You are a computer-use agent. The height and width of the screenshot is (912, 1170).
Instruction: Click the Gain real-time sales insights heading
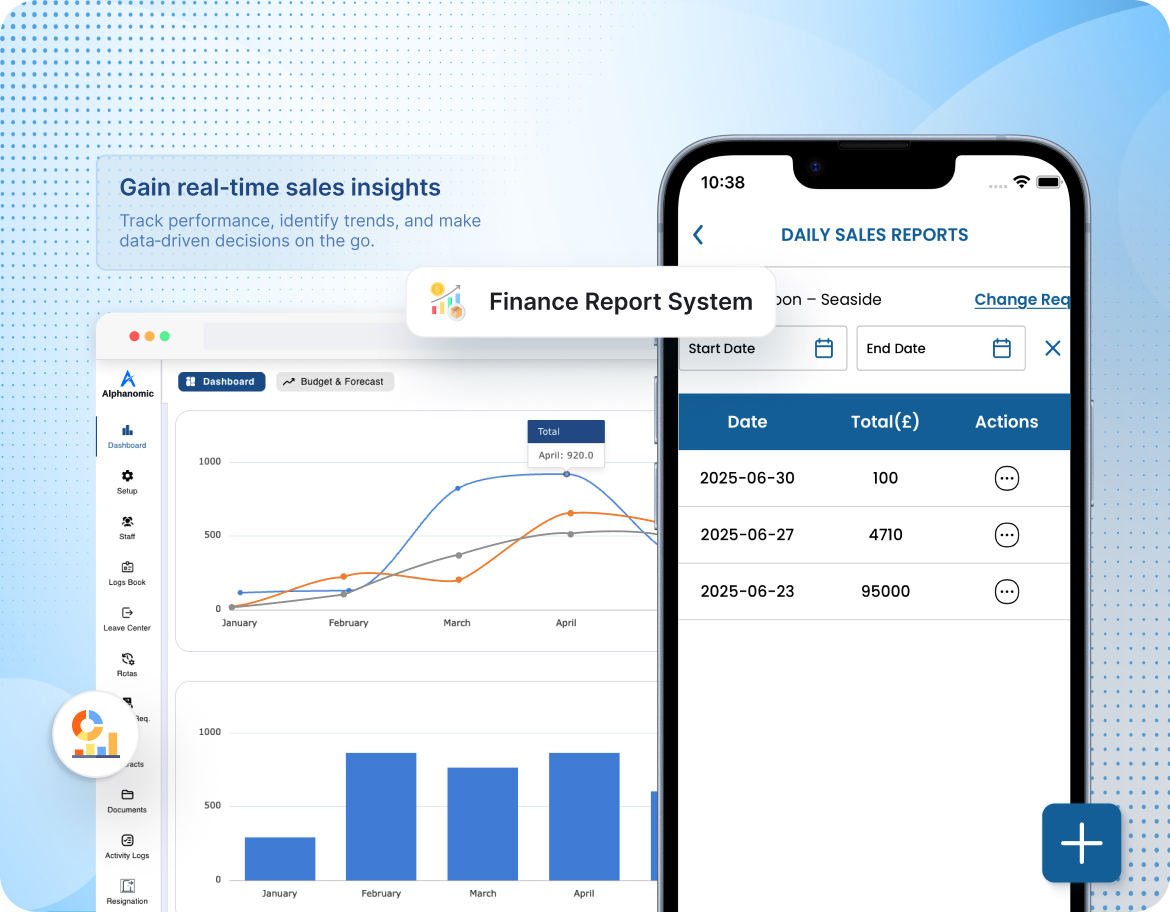pyautogui.click(x=280, y=187)
